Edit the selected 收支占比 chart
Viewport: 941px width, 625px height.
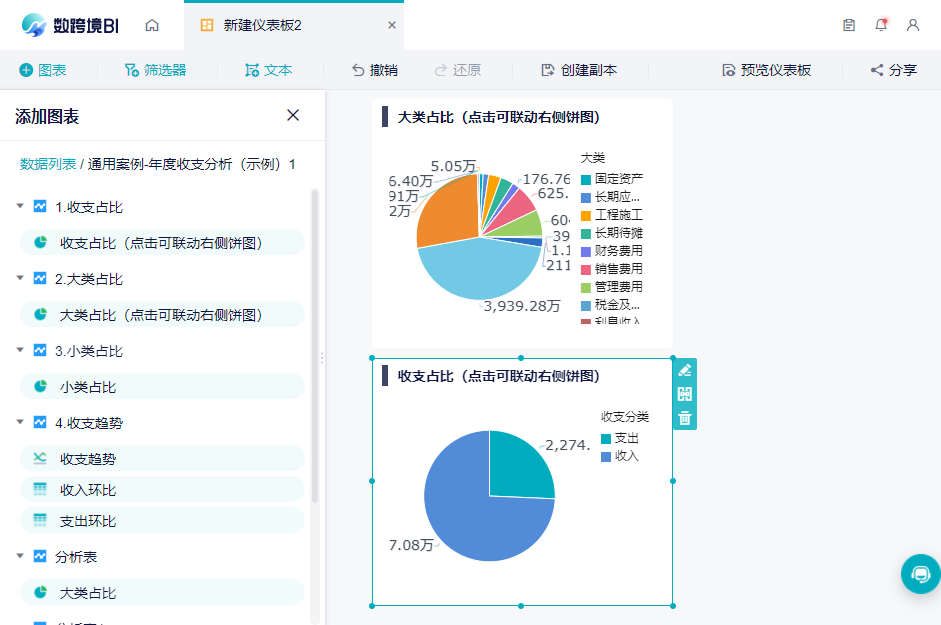point(685,370)
